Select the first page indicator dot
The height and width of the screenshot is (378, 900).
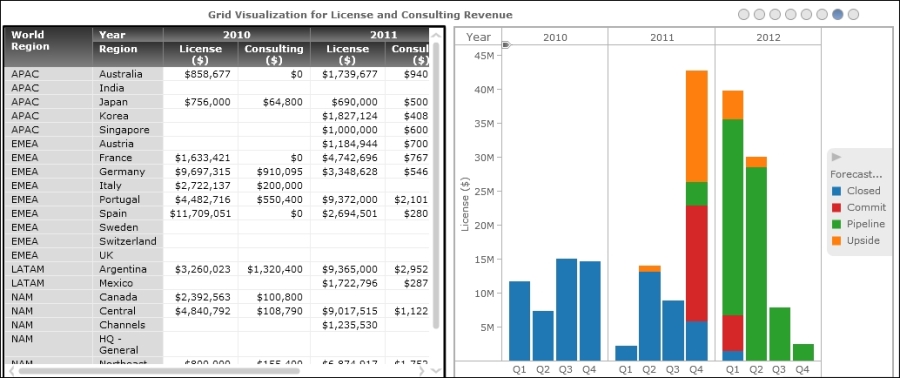(x=744, y=14)
